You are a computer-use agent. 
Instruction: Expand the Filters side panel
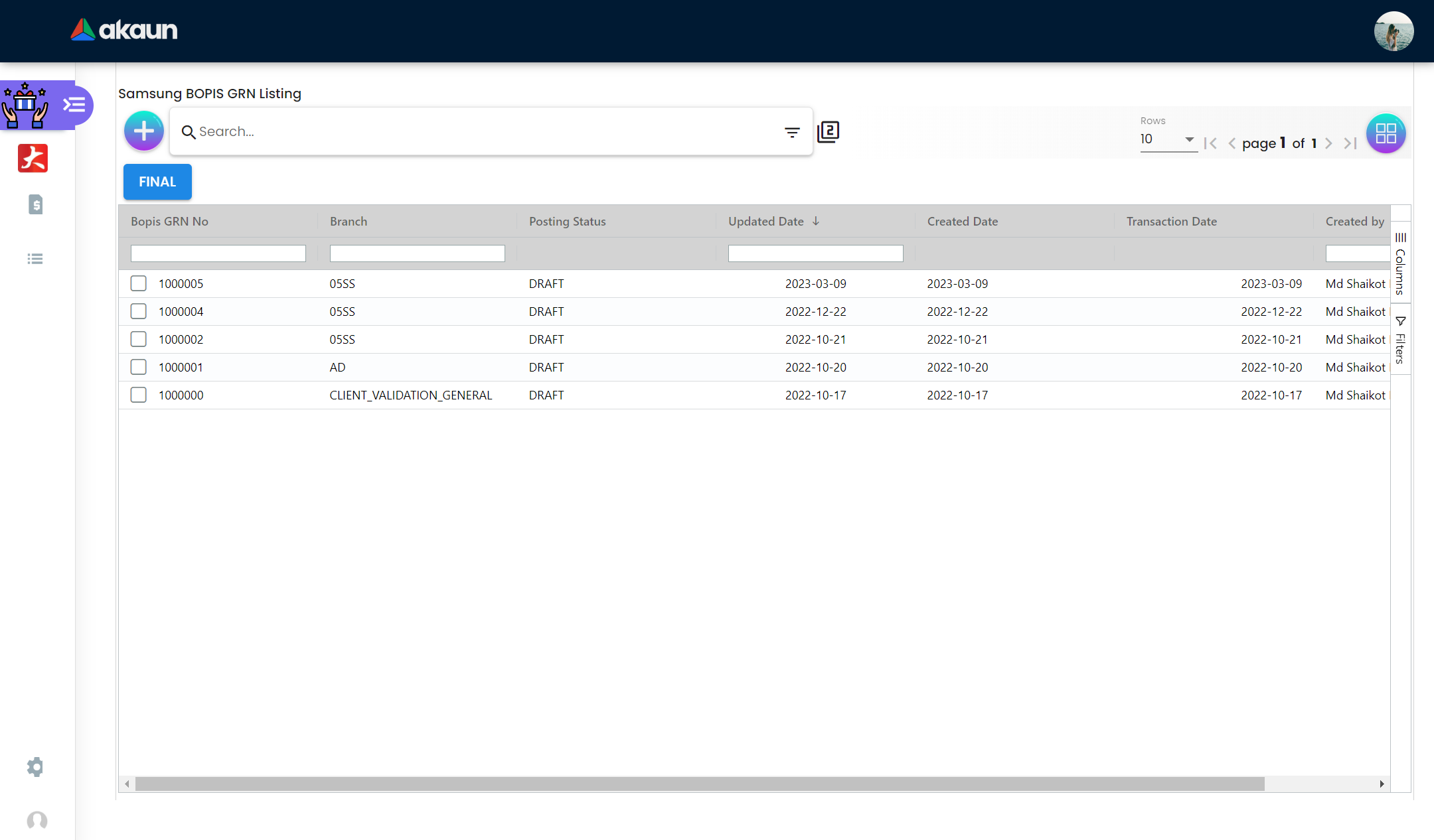tap(1400, 340)
